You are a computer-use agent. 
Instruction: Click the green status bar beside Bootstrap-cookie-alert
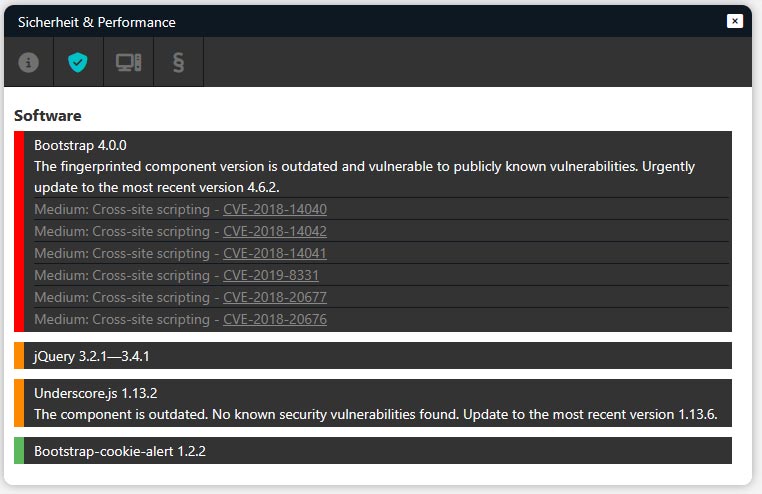(18, 451)
